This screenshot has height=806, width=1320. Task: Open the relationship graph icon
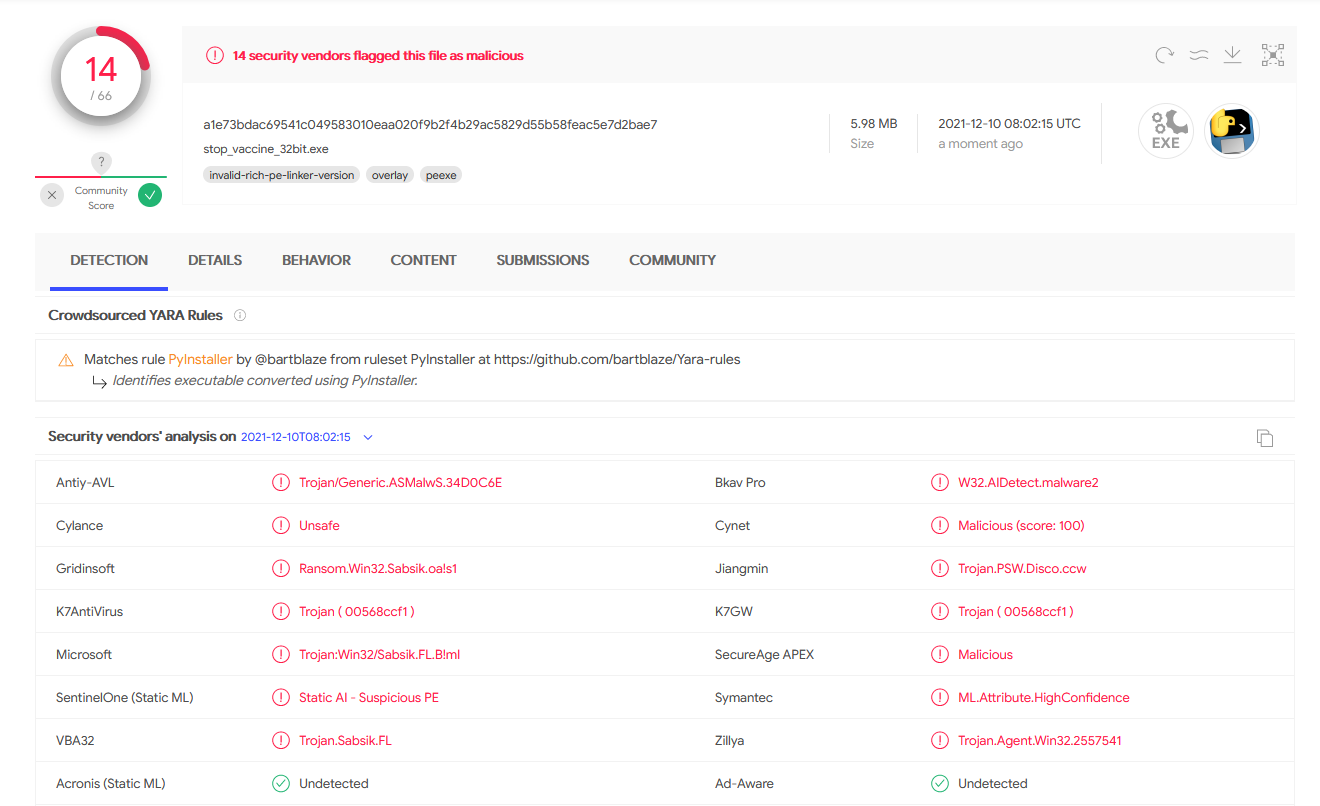(x=1272, y=55)
